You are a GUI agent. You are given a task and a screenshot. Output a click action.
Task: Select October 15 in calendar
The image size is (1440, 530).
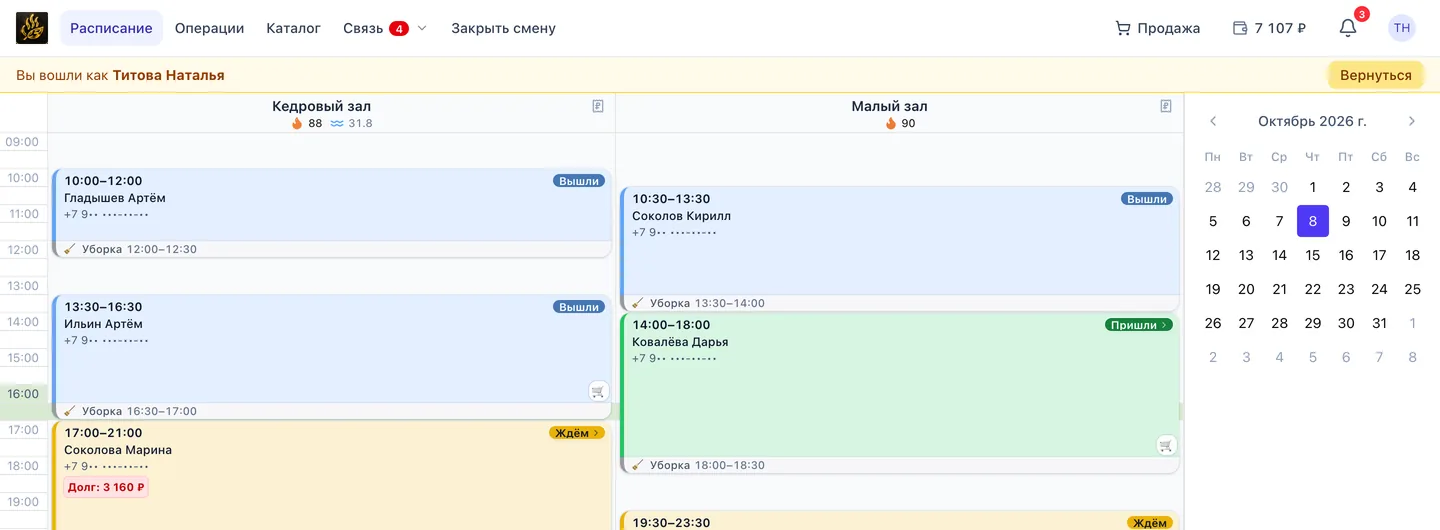pos(1313,255)
